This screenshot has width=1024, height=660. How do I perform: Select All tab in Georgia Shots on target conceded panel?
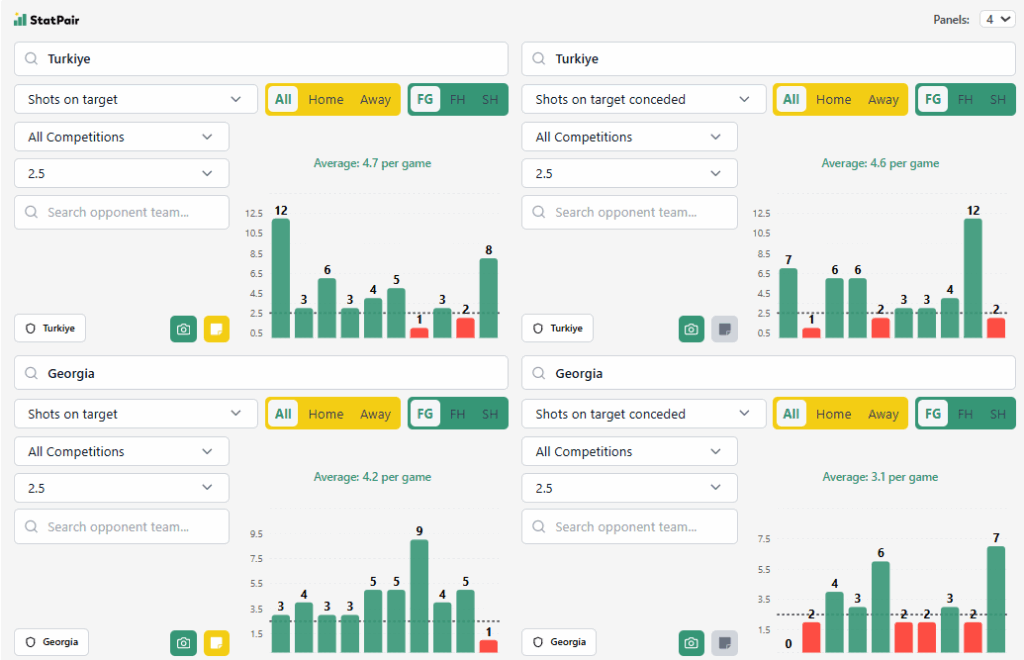pos(791,414)
